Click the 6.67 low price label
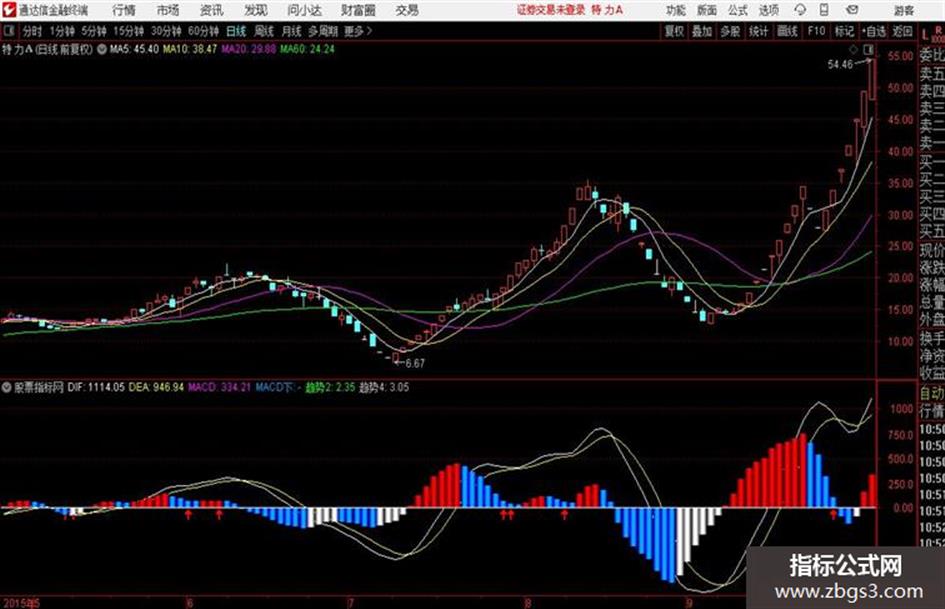 click(x=415, y=363)
